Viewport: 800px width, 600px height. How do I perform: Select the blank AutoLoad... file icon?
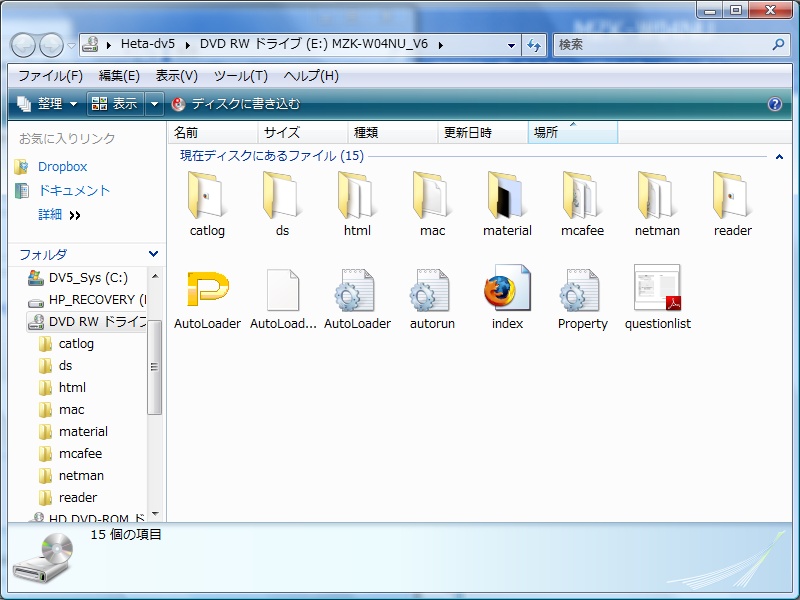pyautogui.click(x=283, y=289)
